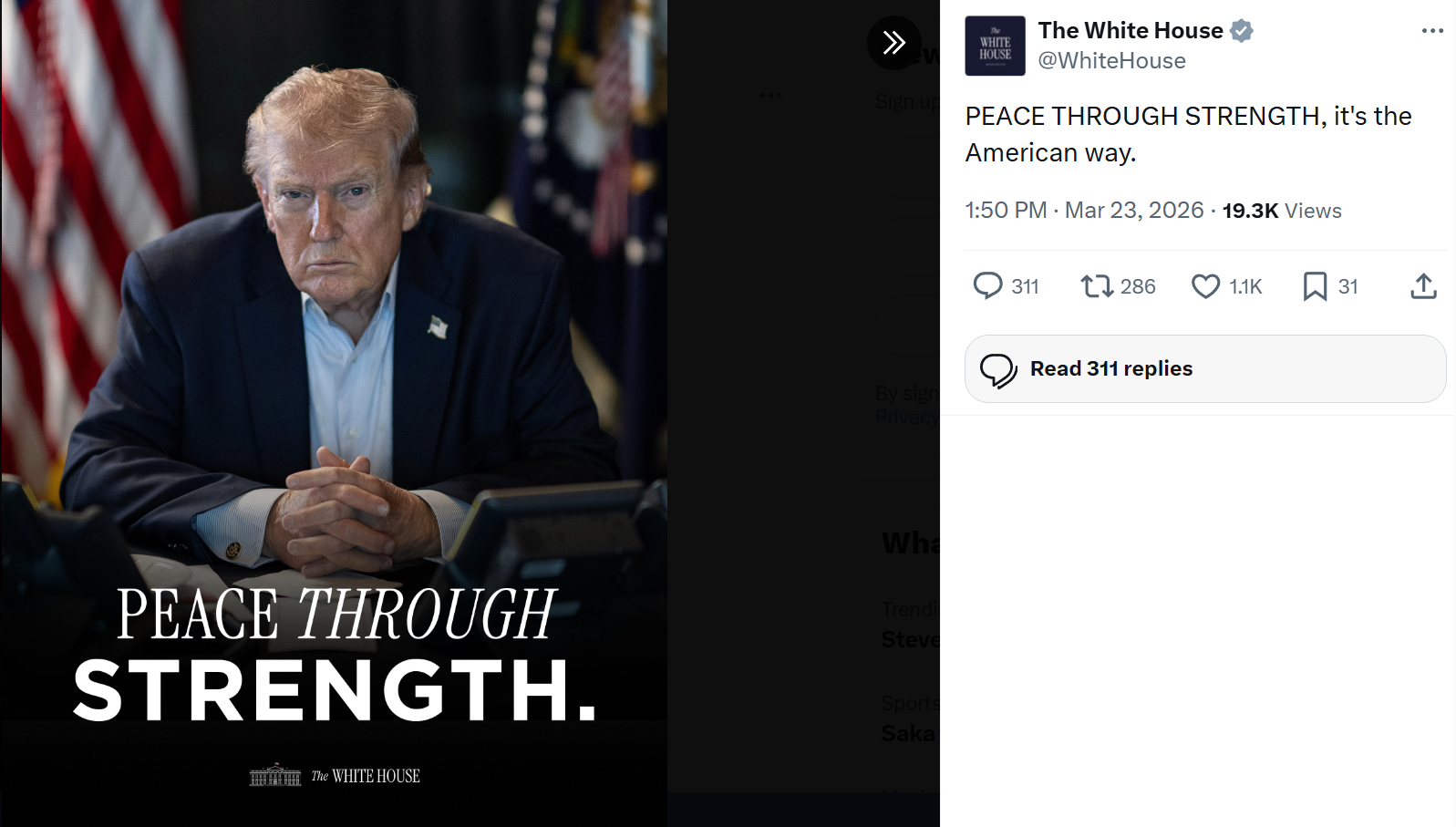This screenshot has height=827, width=1456.
Task: Collapse the tweet panel with double-chevron button
Action: pyautogui.click(x=893, y=43)
